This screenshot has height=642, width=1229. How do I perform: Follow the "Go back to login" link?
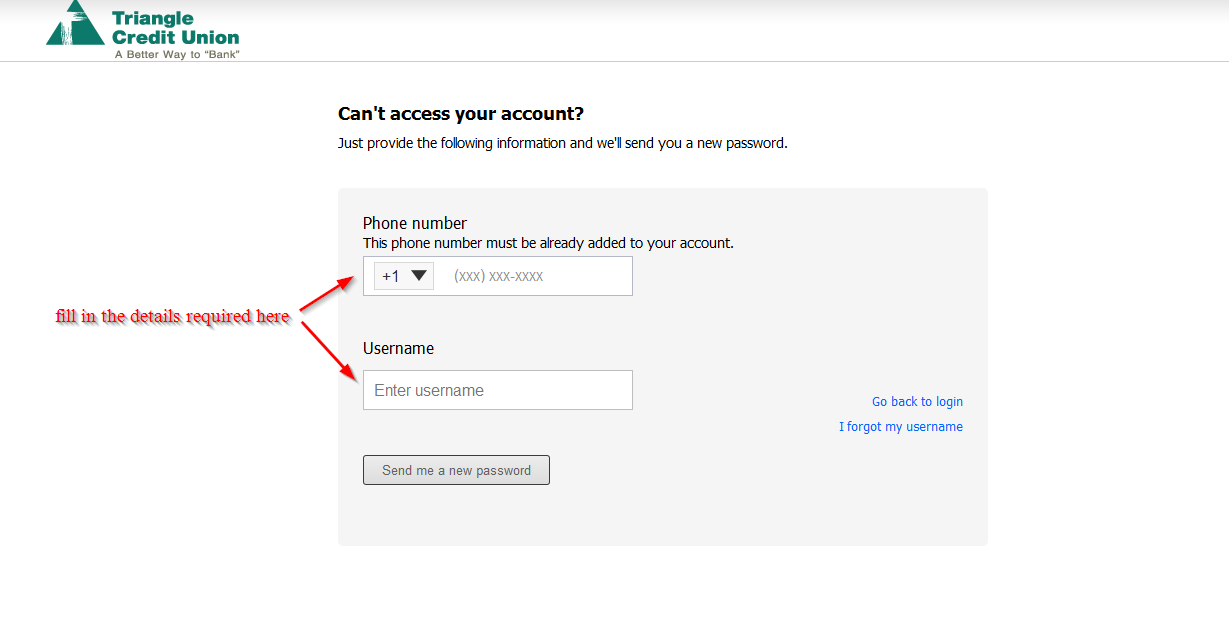[x=917, y=401]
